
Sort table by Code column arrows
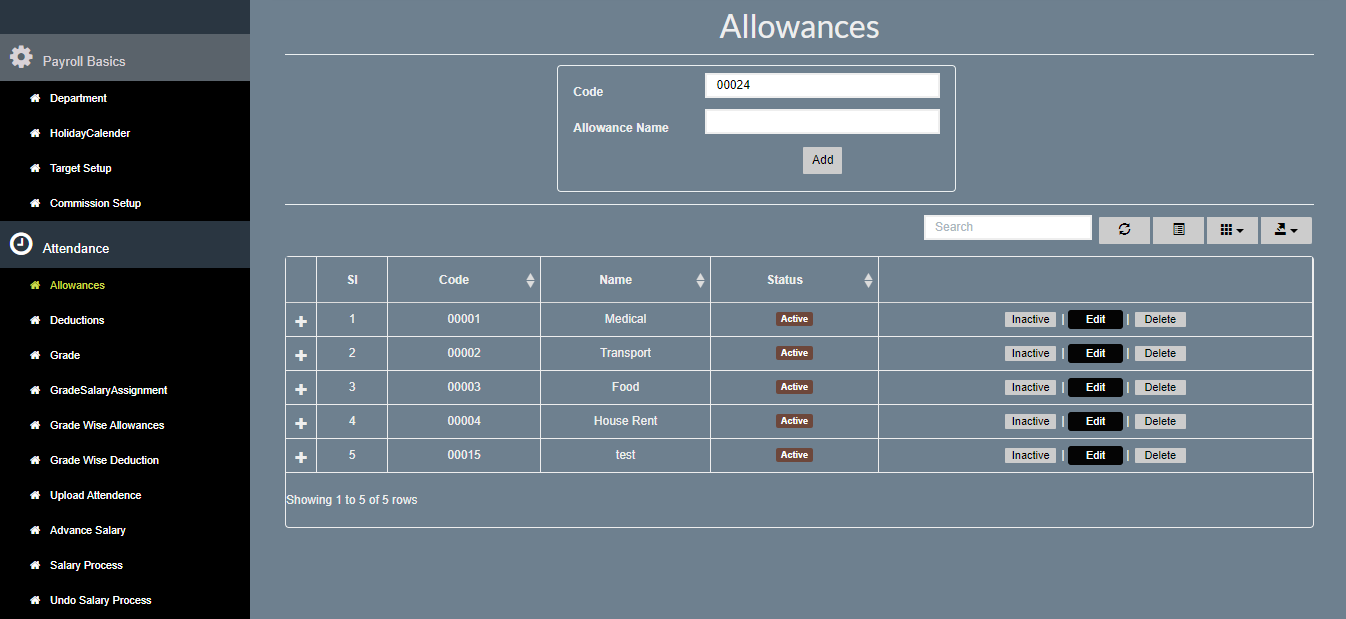pos(530,281)
